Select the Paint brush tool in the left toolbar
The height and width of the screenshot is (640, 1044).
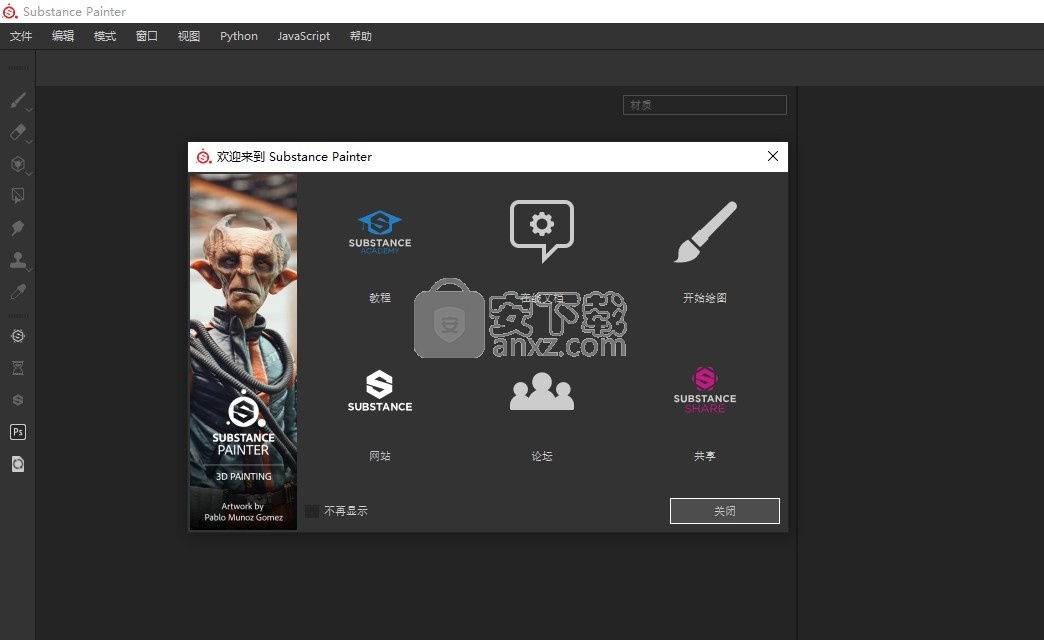(x=18, y=101)
